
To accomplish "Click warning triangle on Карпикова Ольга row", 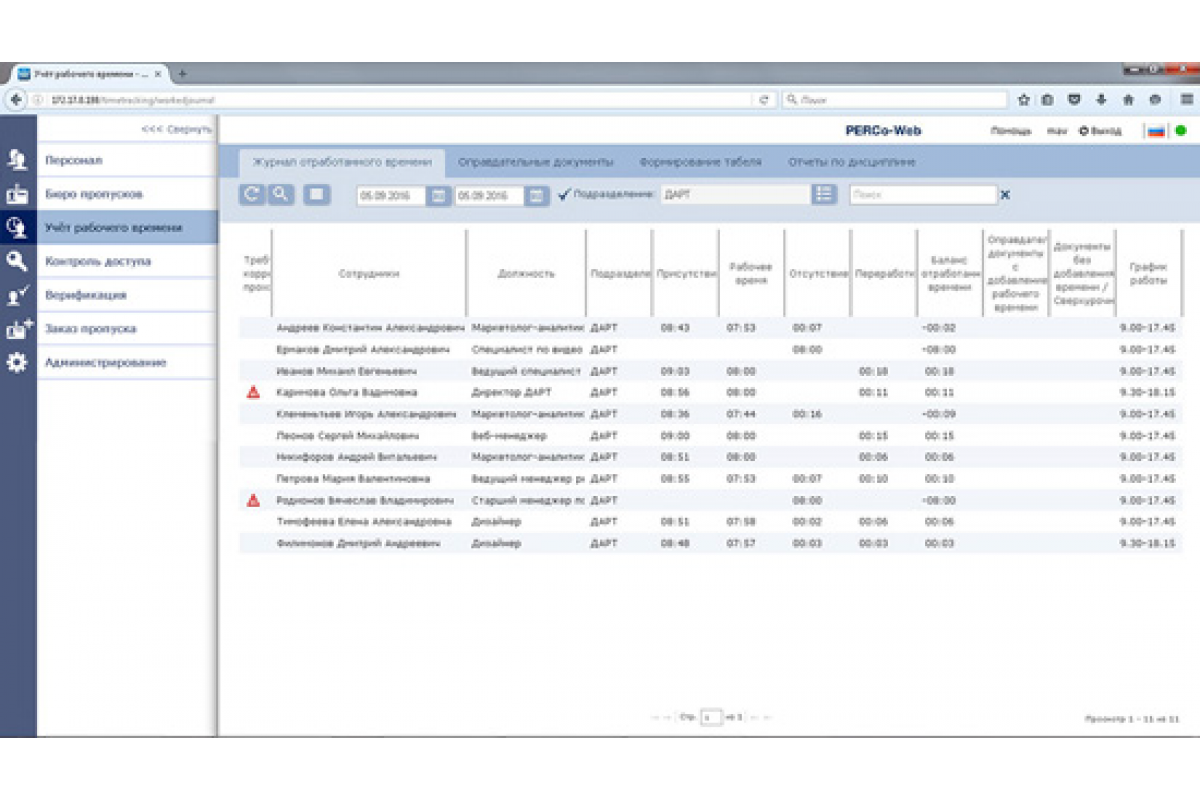I will click(x=253, y=392).
